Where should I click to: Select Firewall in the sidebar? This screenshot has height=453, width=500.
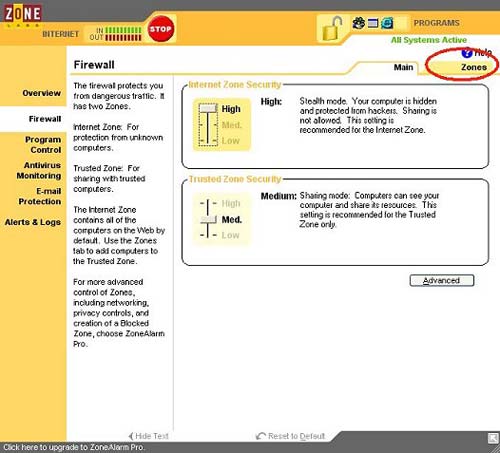(45, 119)
